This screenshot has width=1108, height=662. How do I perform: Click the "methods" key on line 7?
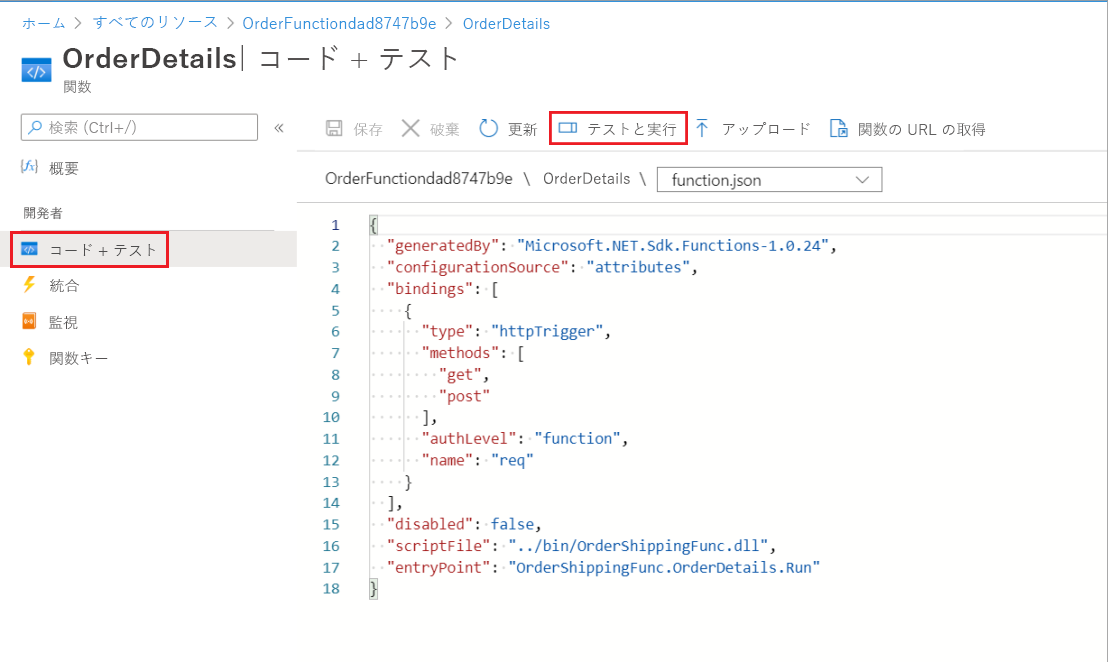coord(460,353)
